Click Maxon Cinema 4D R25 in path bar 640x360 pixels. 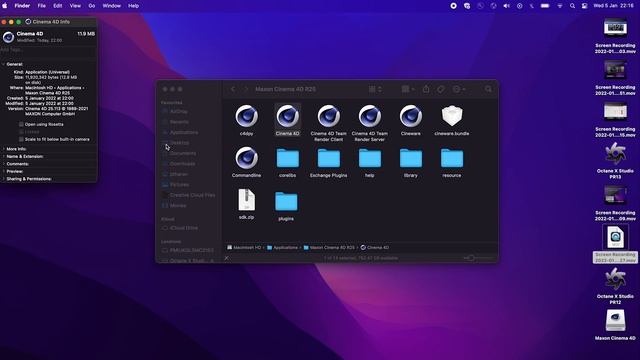tap(329, 248)
